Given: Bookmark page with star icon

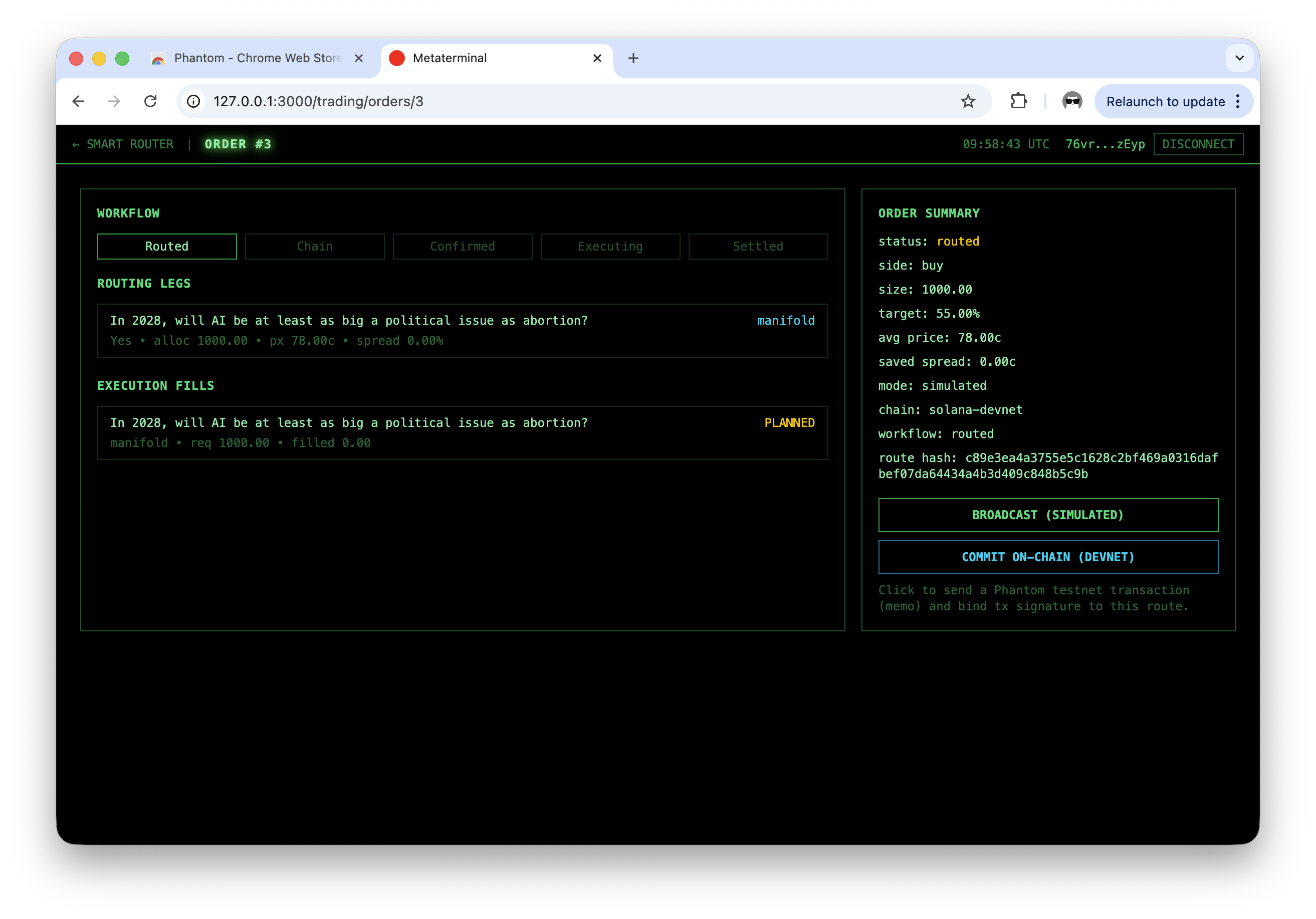Looking at the screenshot, I should tap(968, 101).
